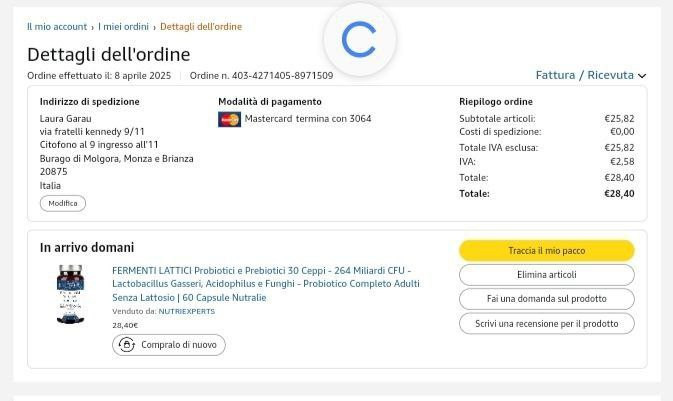Click the repeat-purchase icon in Compralo di nuovo
673x401 pixels.
point(127,345)
